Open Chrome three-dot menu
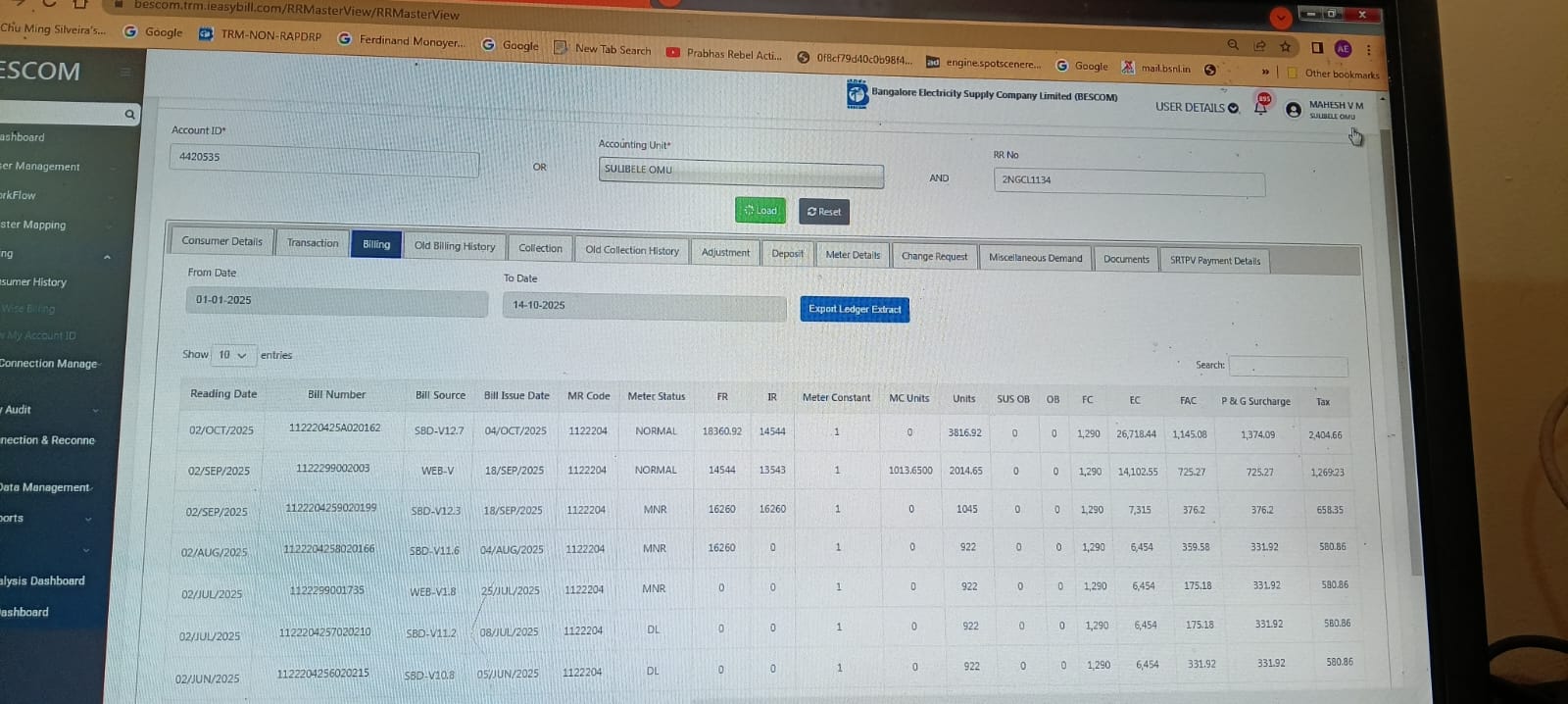The image size is (1568, 704). pos(1368,49)
